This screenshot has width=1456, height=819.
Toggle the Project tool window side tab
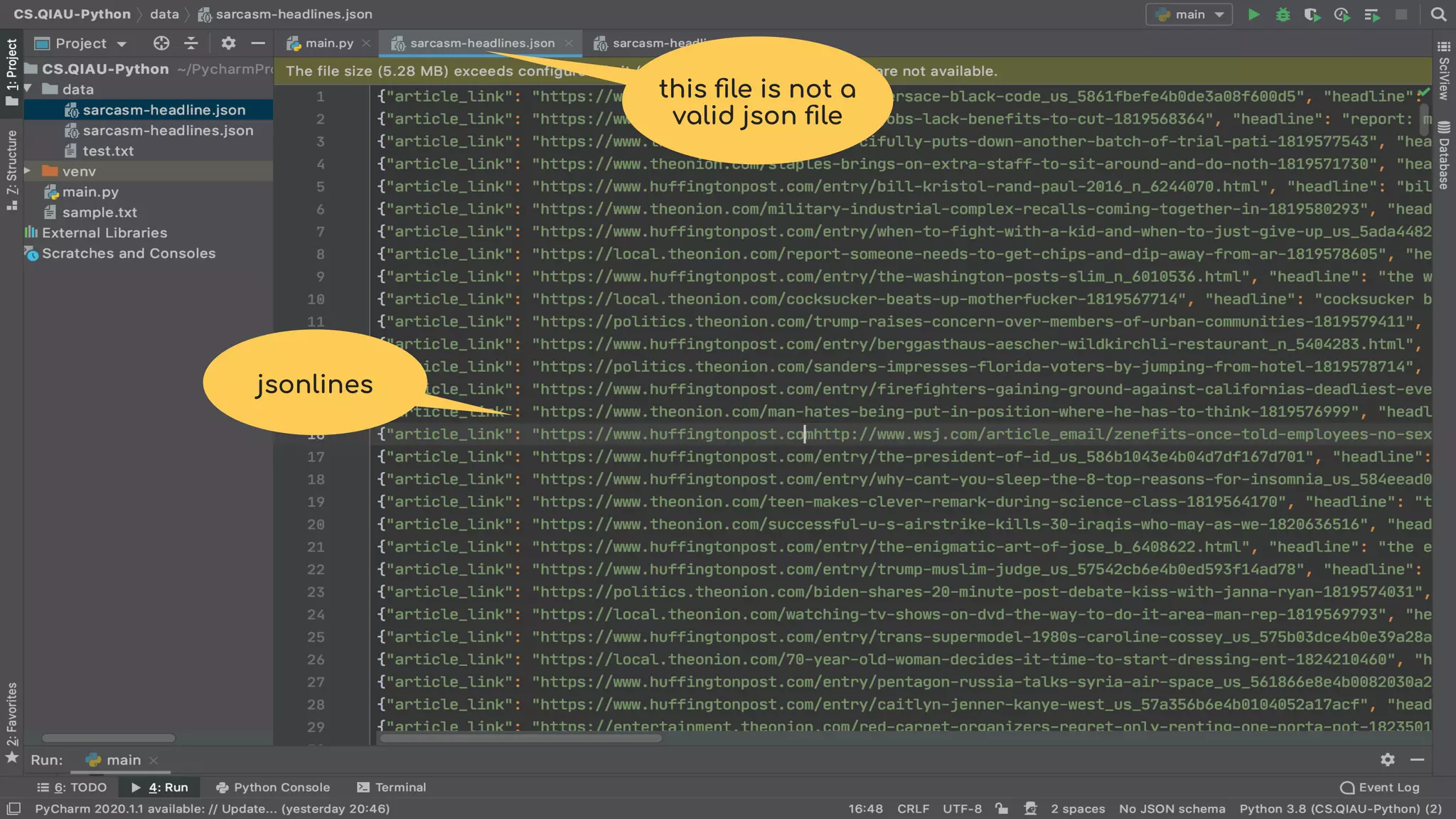(x=11, y=70)
